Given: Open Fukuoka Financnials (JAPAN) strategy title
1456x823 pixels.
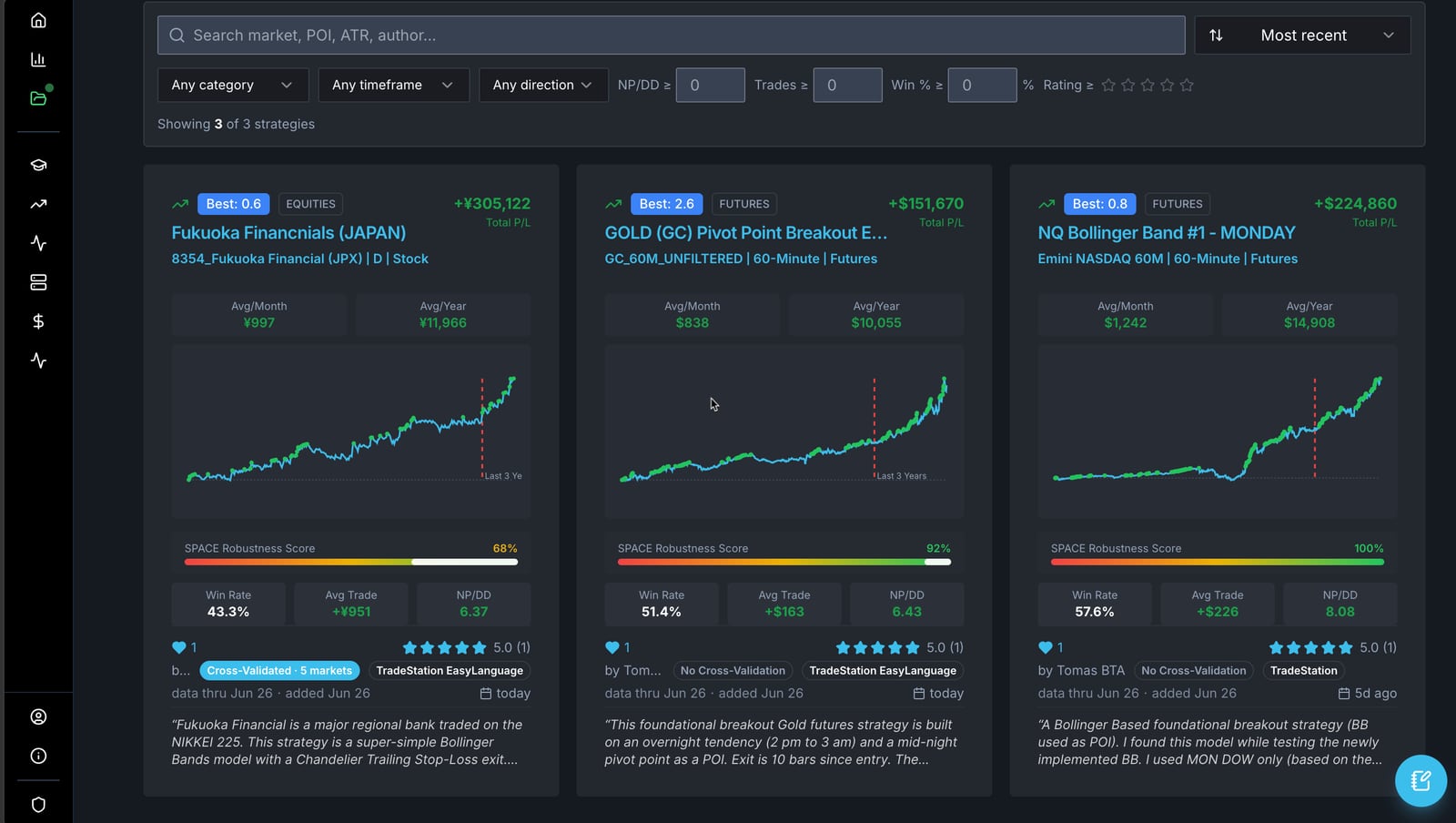Looking at the screenshot, I should [x=288, y=233].
